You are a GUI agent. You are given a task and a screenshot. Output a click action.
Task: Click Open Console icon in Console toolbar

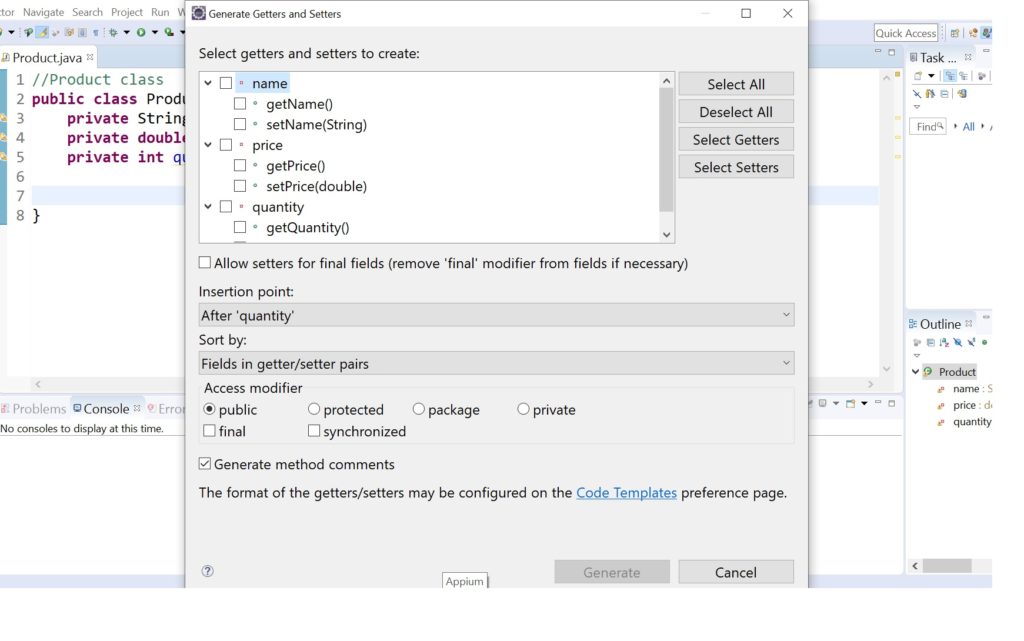point(850,403)
